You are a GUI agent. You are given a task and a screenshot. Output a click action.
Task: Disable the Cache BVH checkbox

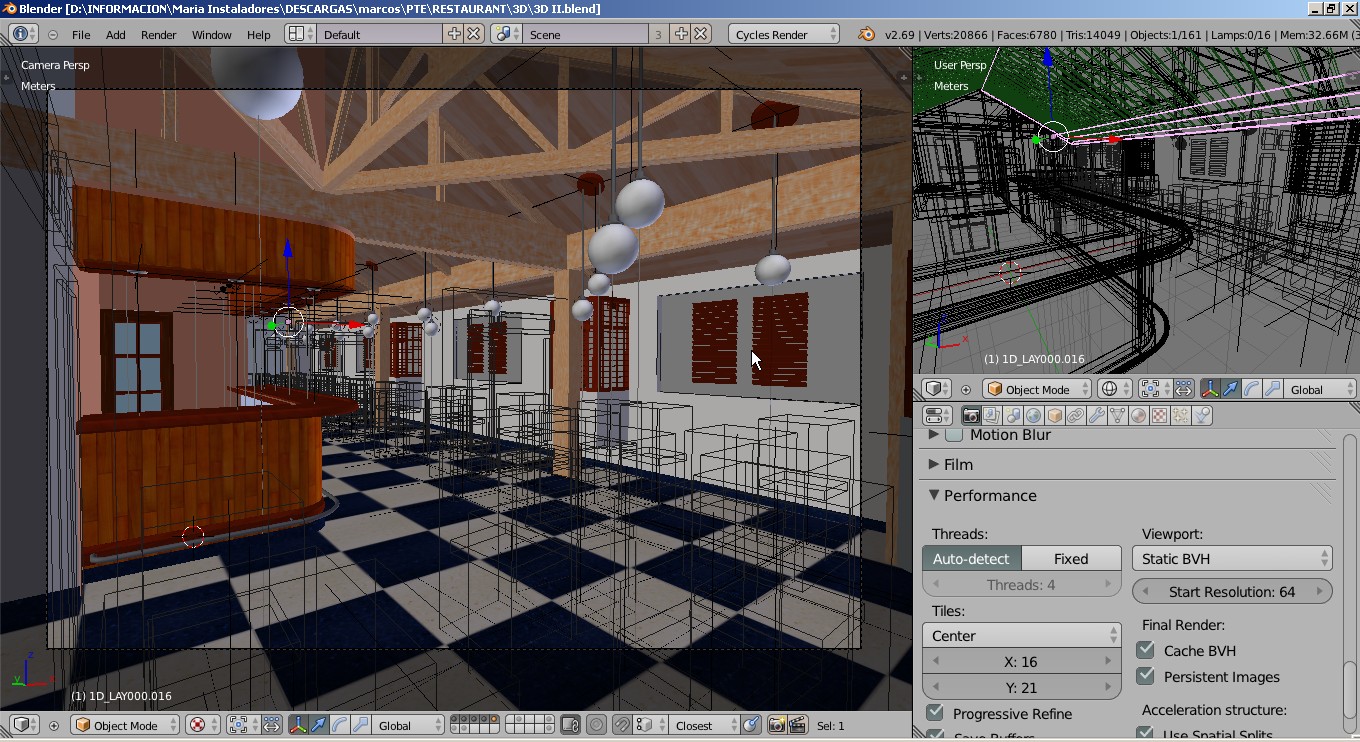pyautogui.click(x=1146, y=650)
